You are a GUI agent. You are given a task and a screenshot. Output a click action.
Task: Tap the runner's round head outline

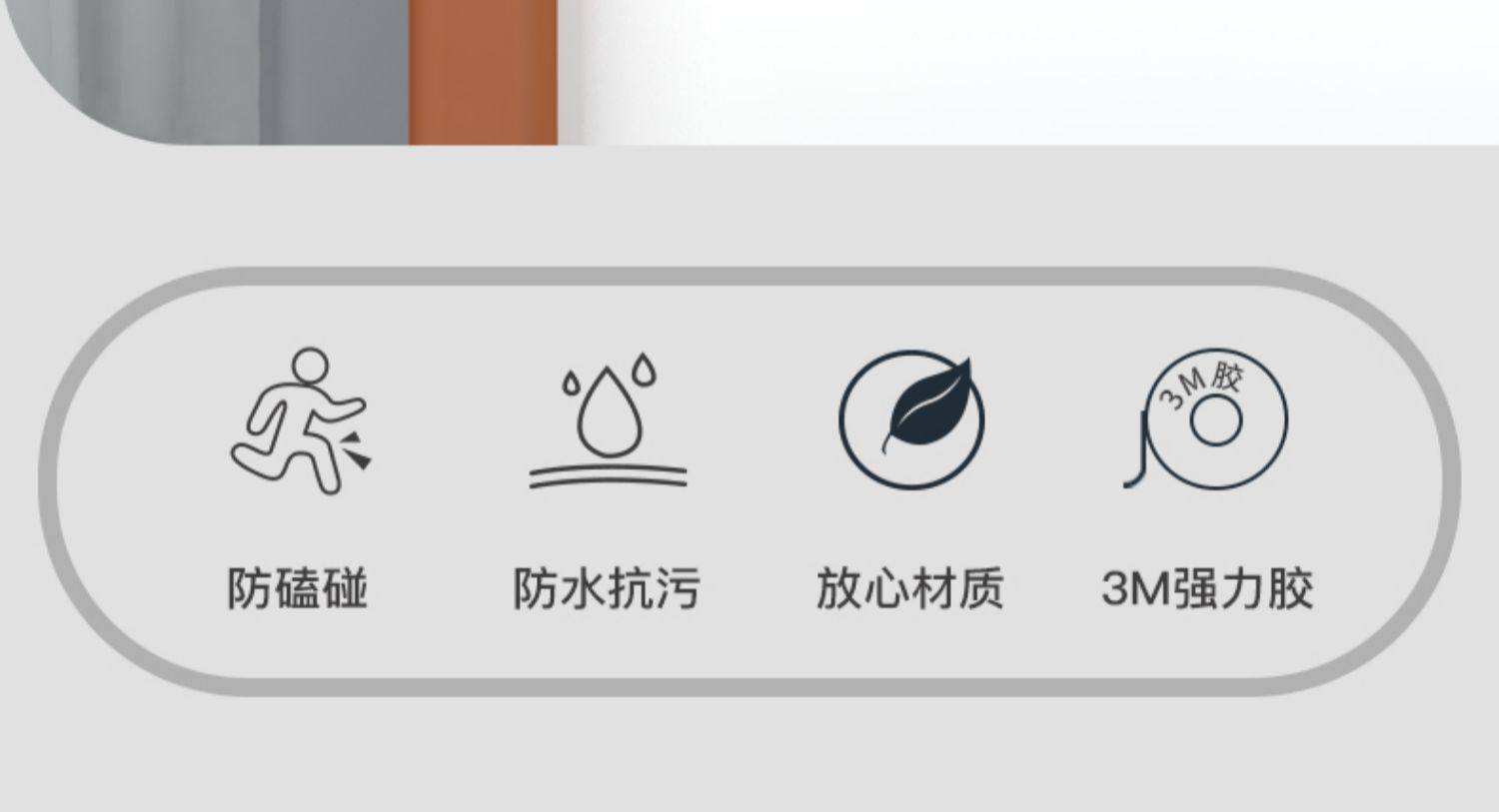tap(310, 366)
